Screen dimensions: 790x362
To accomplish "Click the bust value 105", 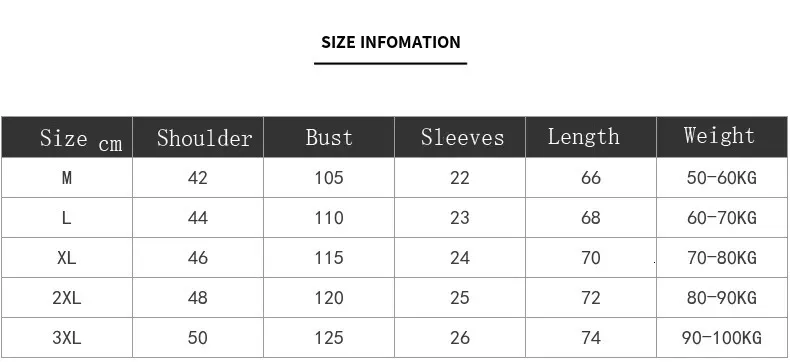I will tap(329, 177).
